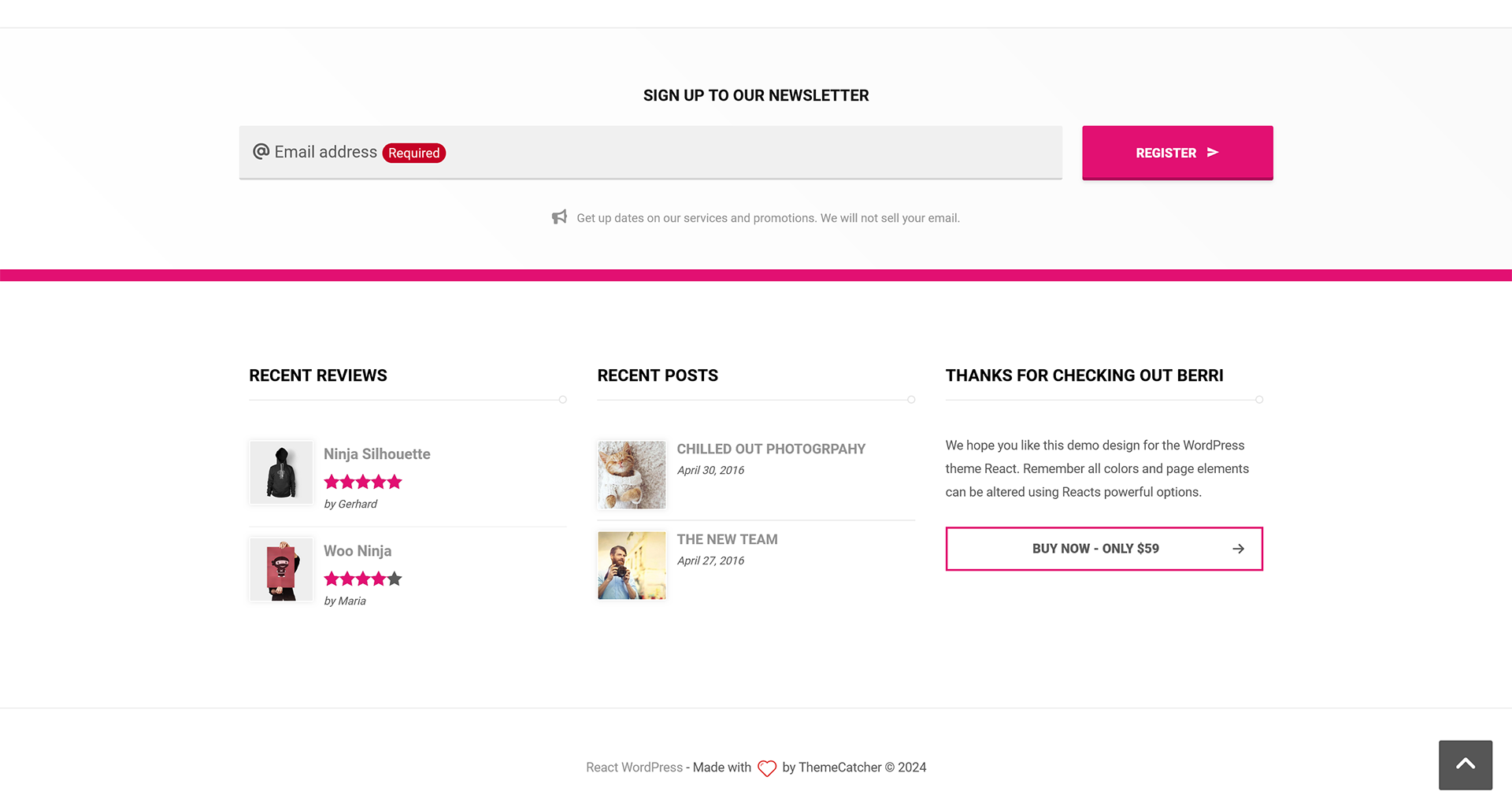Click the megaphone icon below the newsletter field
The width and height of the screenshot is (1512, 810).
tap(559, 217)
